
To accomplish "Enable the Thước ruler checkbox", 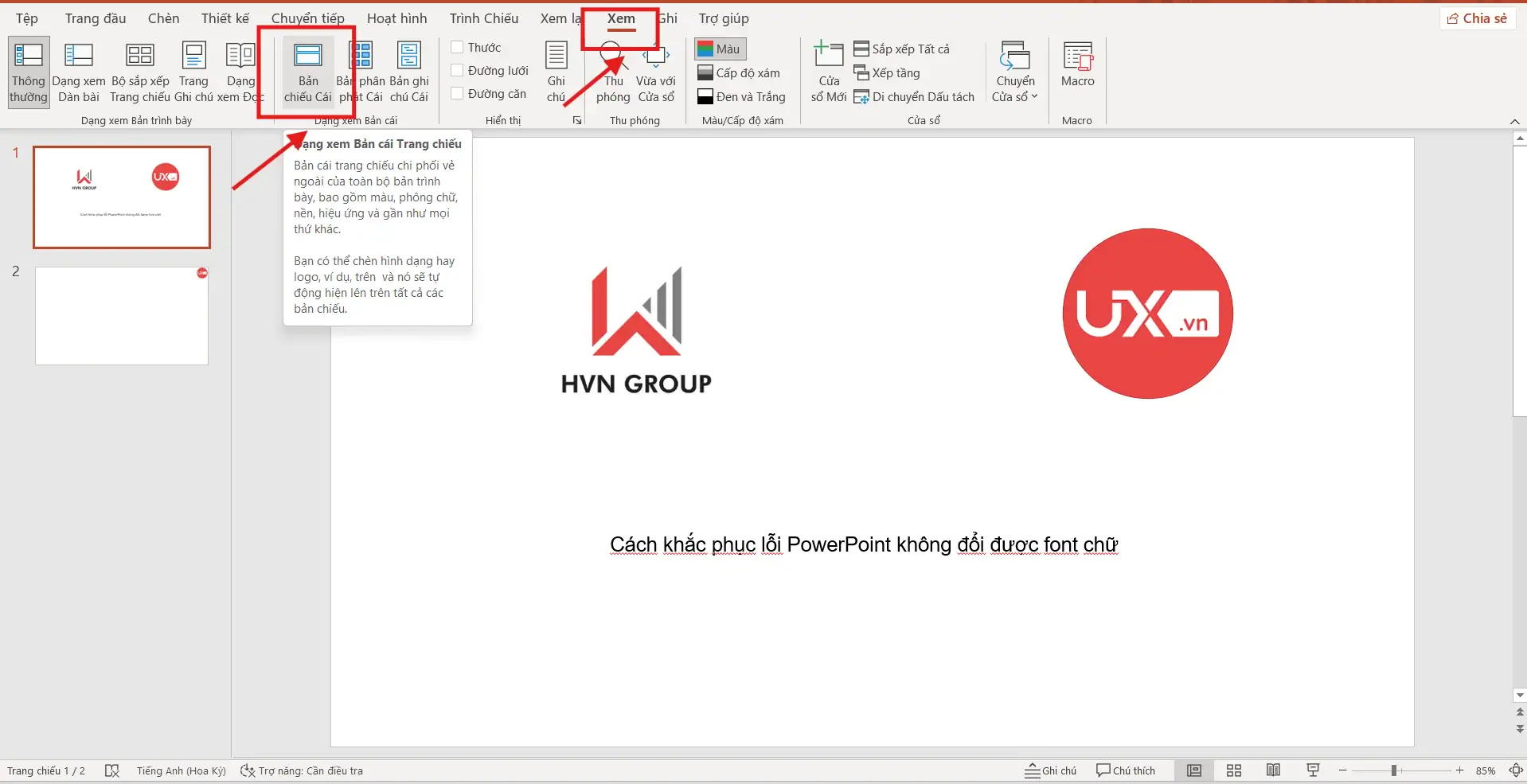I will click(x=458, y=48).
